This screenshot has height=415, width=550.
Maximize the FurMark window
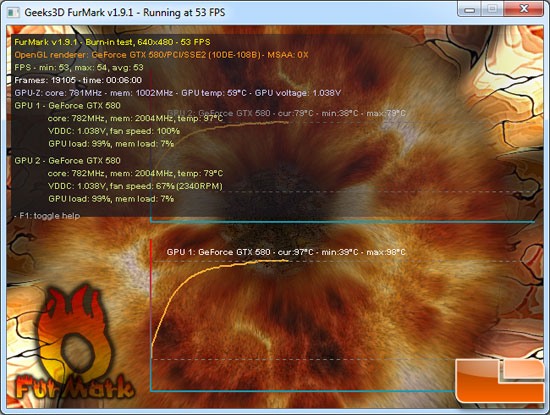(492, 9)
